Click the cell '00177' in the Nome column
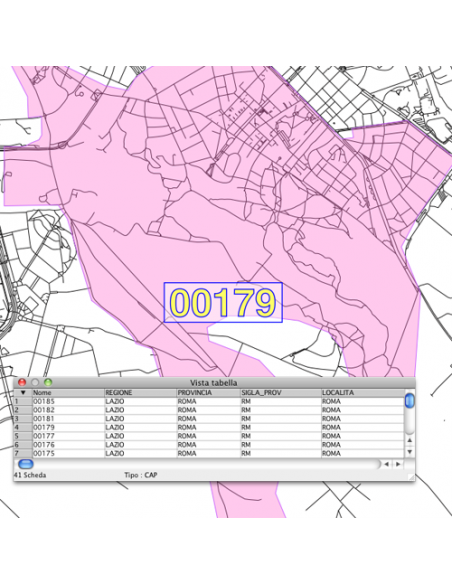 [68, 436]
